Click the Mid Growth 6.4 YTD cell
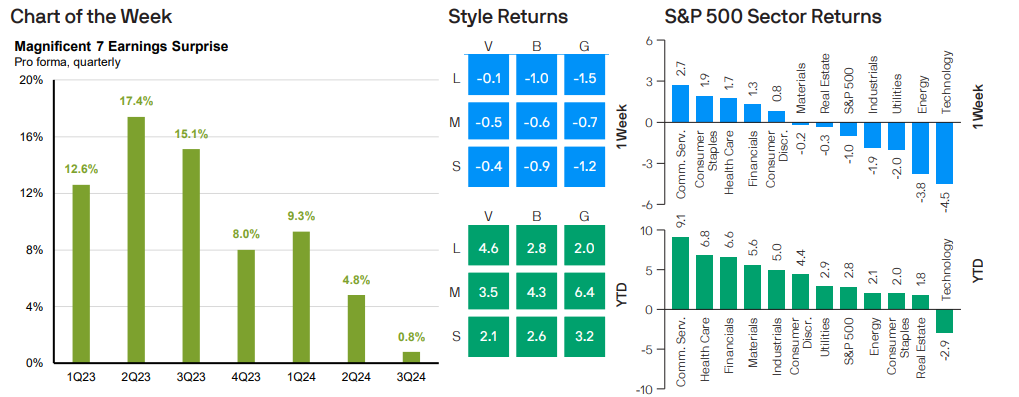The image size is (1019, 397). [585, 293]
